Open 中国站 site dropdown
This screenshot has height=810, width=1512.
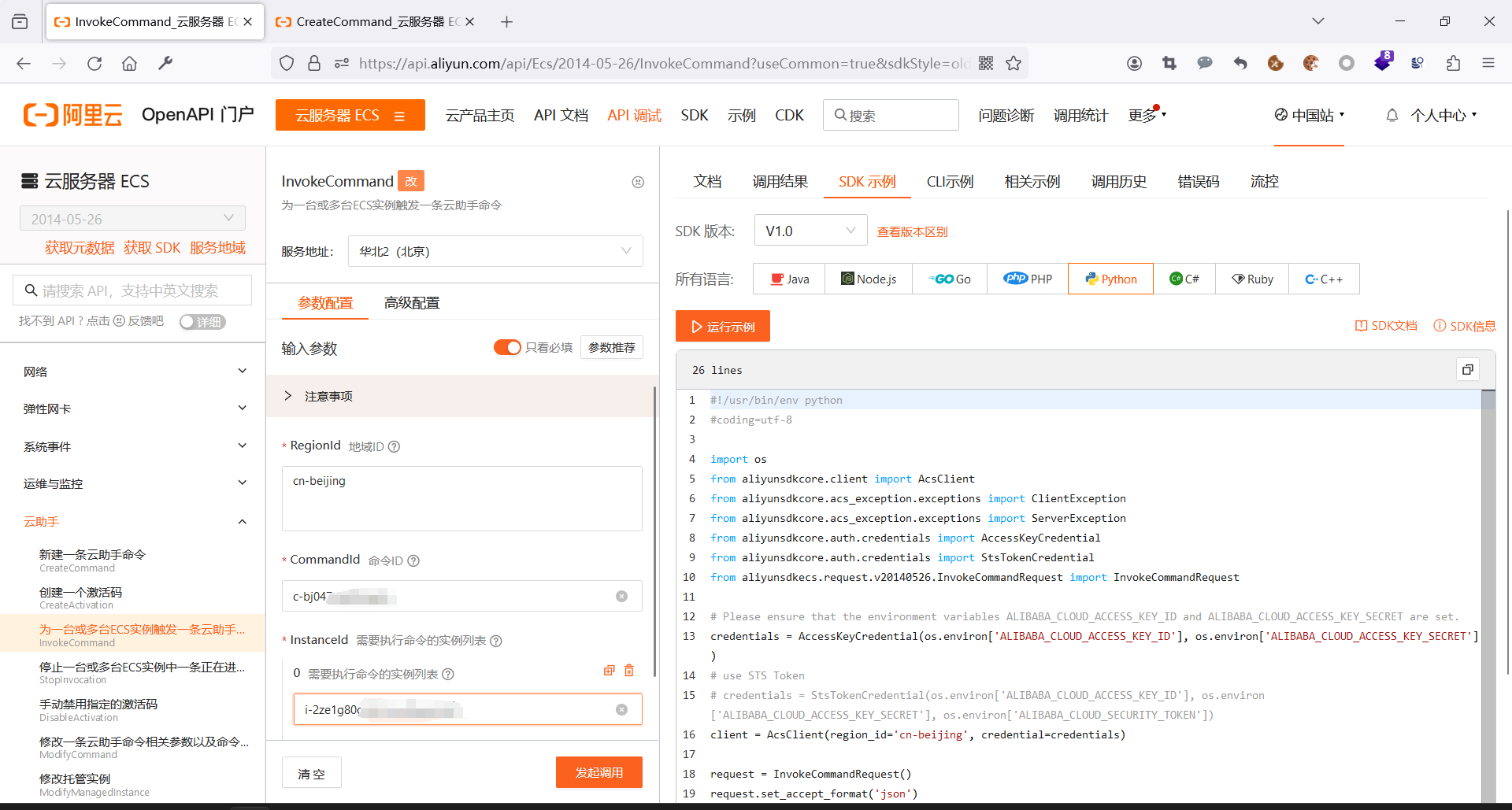pyautogui.click(x=1310, y=115)
